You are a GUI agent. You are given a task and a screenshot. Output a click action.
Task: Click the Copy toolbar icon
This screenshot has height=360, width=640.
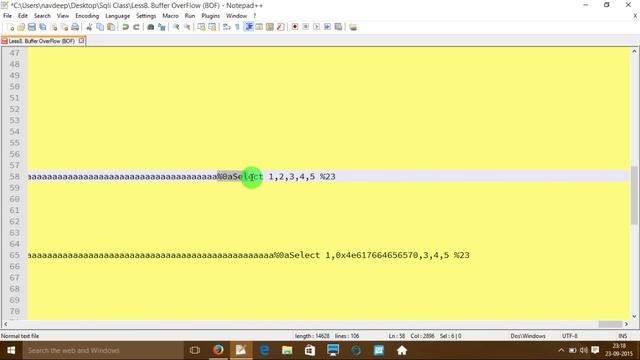point(100,27)
